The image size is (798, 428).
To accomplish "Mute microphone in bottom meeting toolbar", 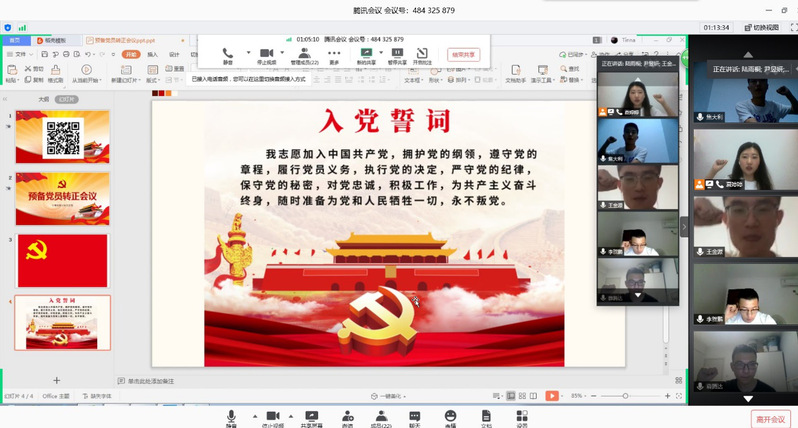I will 231,418.
